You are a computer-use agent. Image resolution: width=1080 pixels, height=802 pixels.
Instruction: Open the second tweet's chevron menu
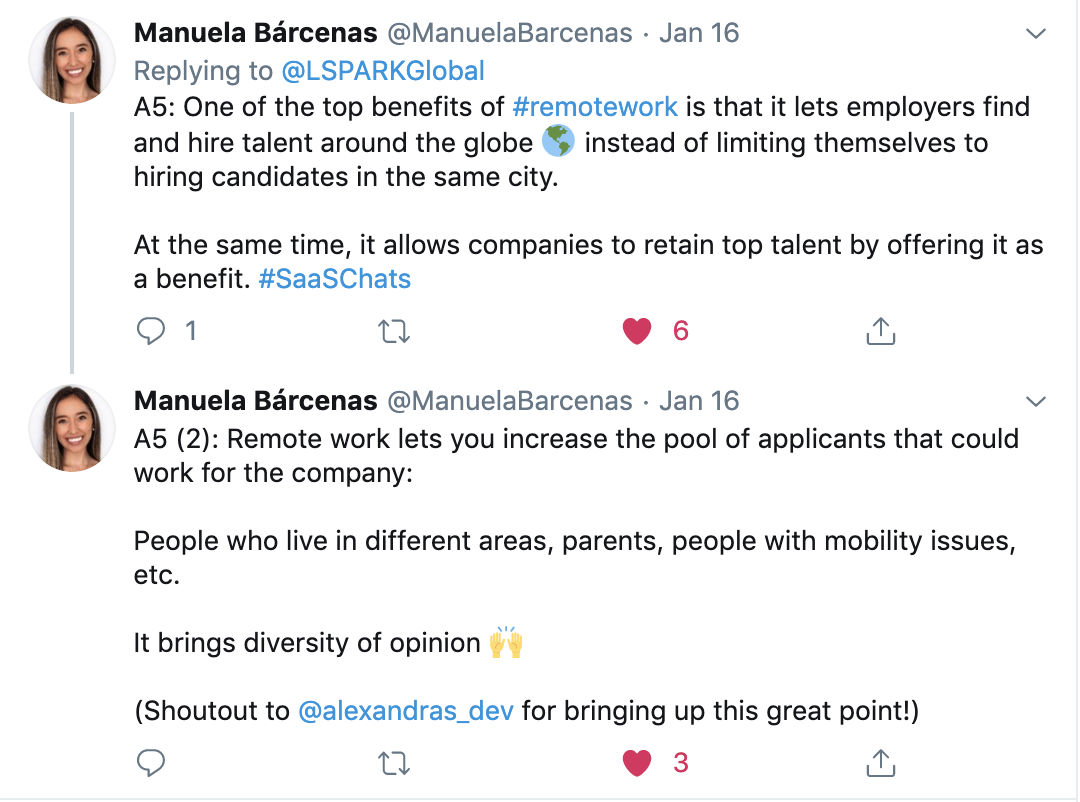tap(1036, 402)
